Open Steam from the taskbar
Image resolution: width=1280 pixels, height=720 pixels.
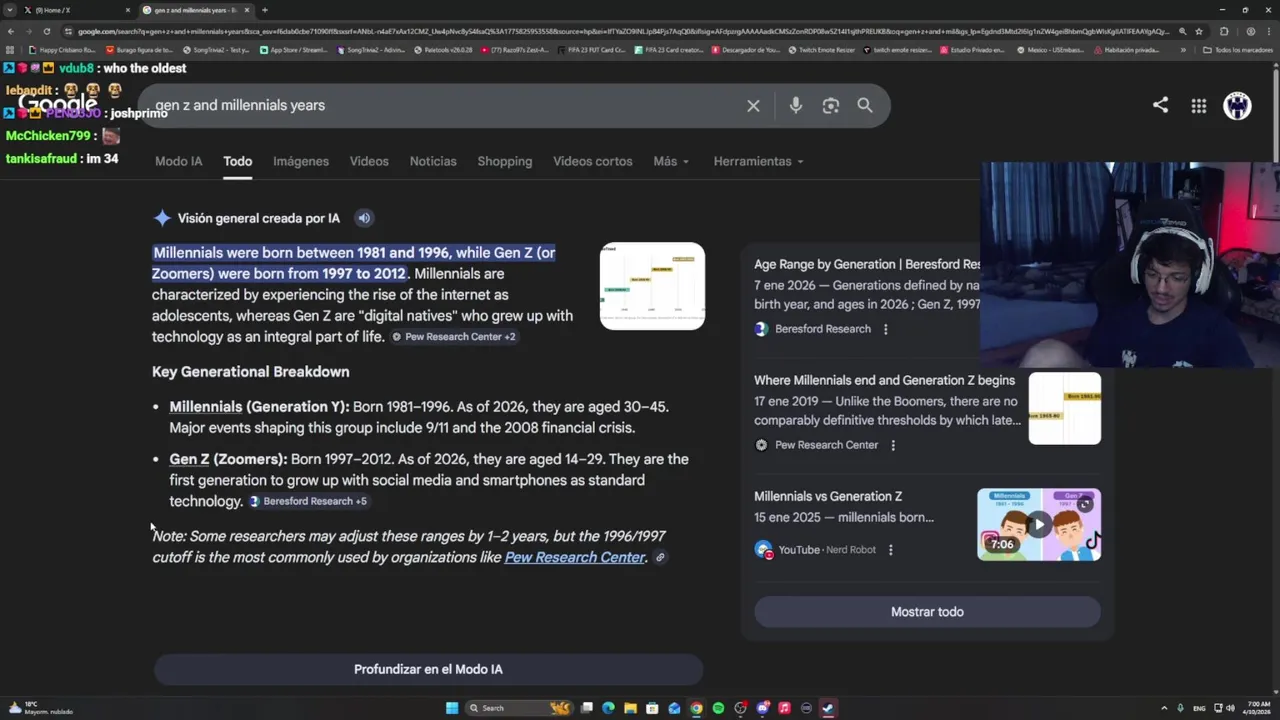point(828,708)
